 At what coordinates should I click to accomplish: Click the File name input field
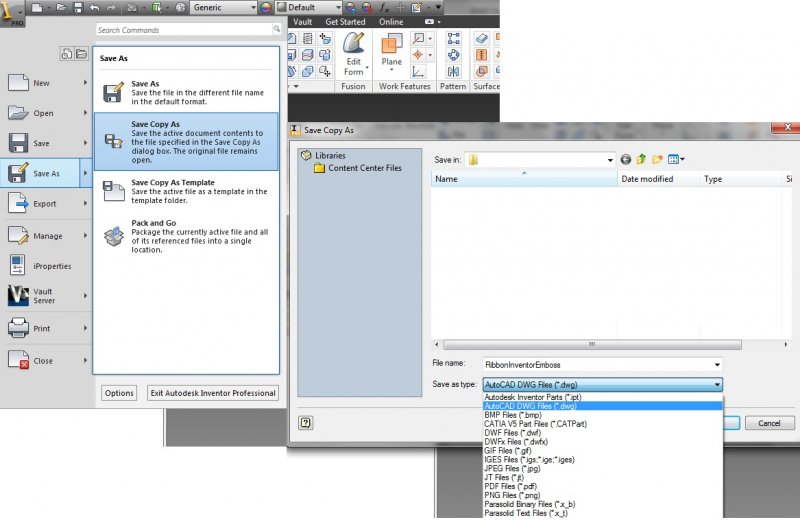(x=597, y=364)
